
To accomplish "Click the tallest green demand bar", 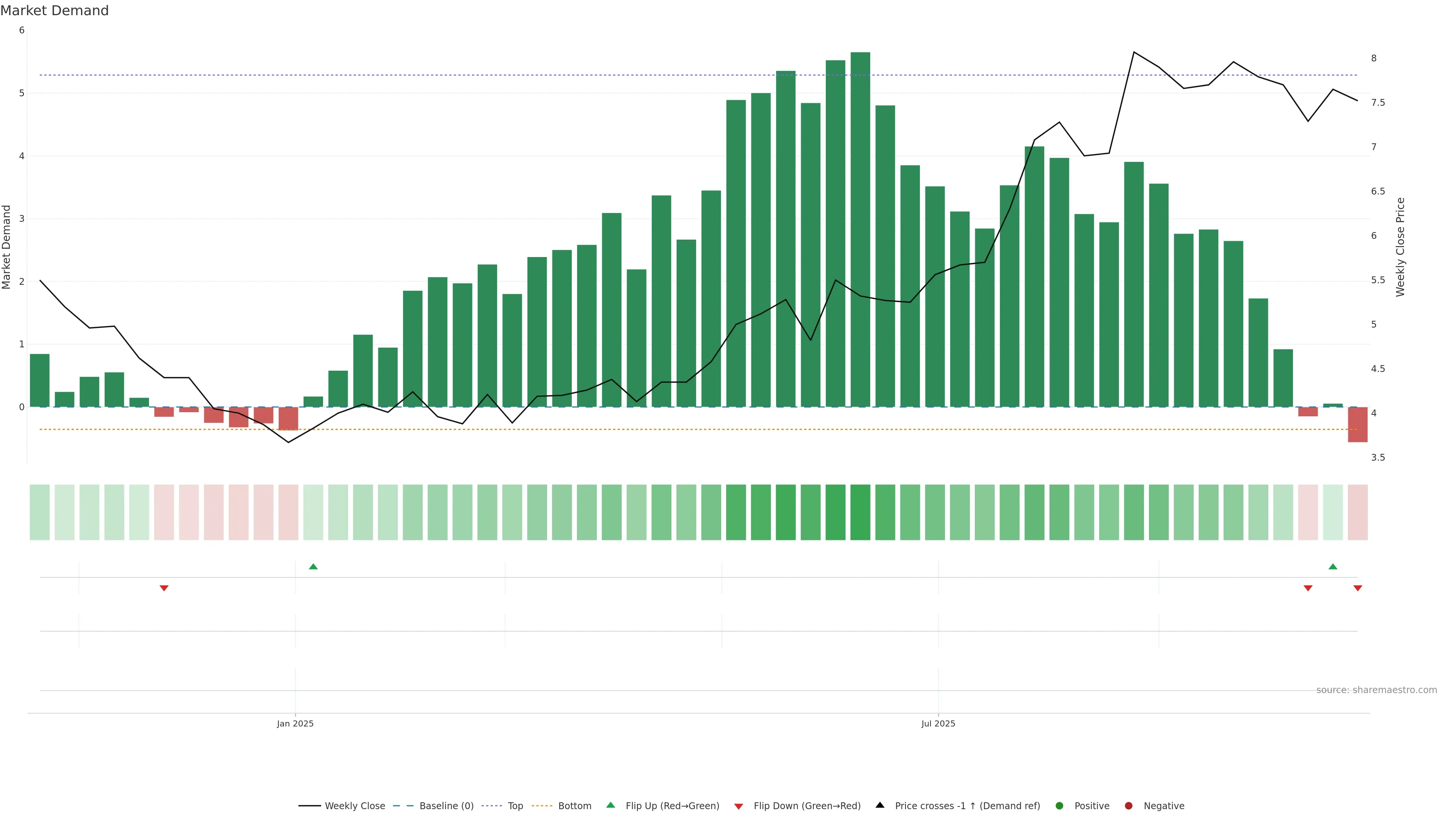I will click(860, 226).
